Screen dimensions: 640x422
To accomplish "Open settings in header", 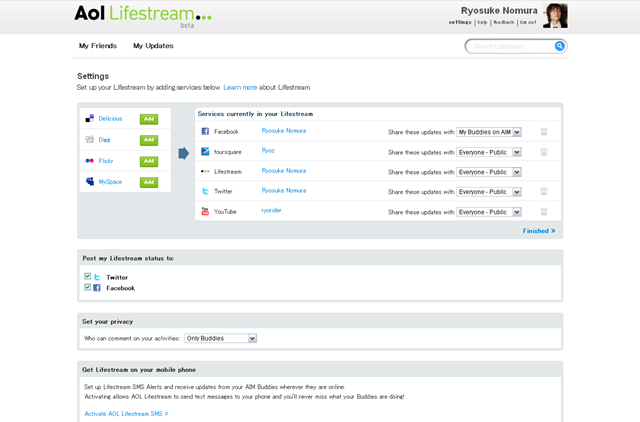I will [460, 22].
